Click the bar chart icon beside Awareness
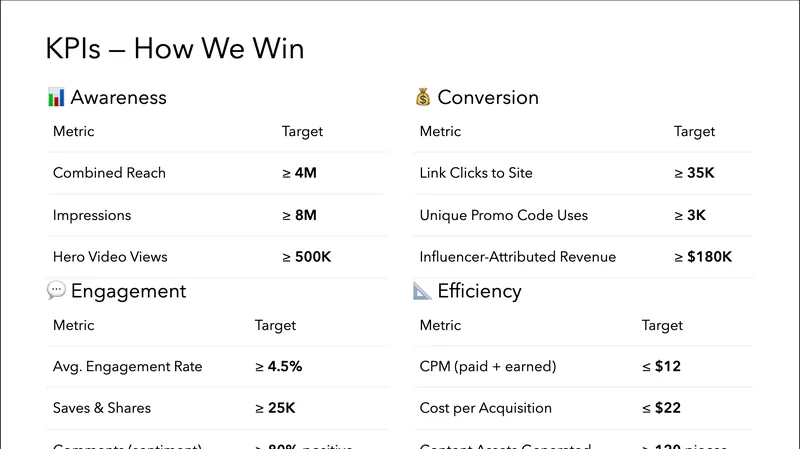Image resolution: width=800 pixels, height=449 pixels. click(x=56, y=97)
